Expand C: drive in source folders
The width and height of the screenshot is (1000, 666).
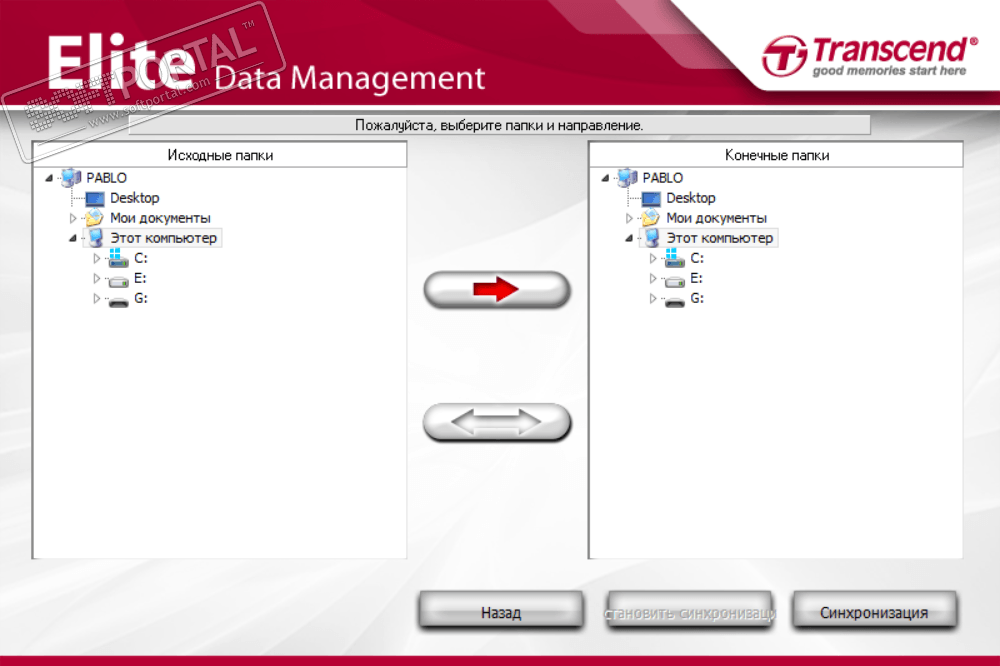tap(96, 258)
